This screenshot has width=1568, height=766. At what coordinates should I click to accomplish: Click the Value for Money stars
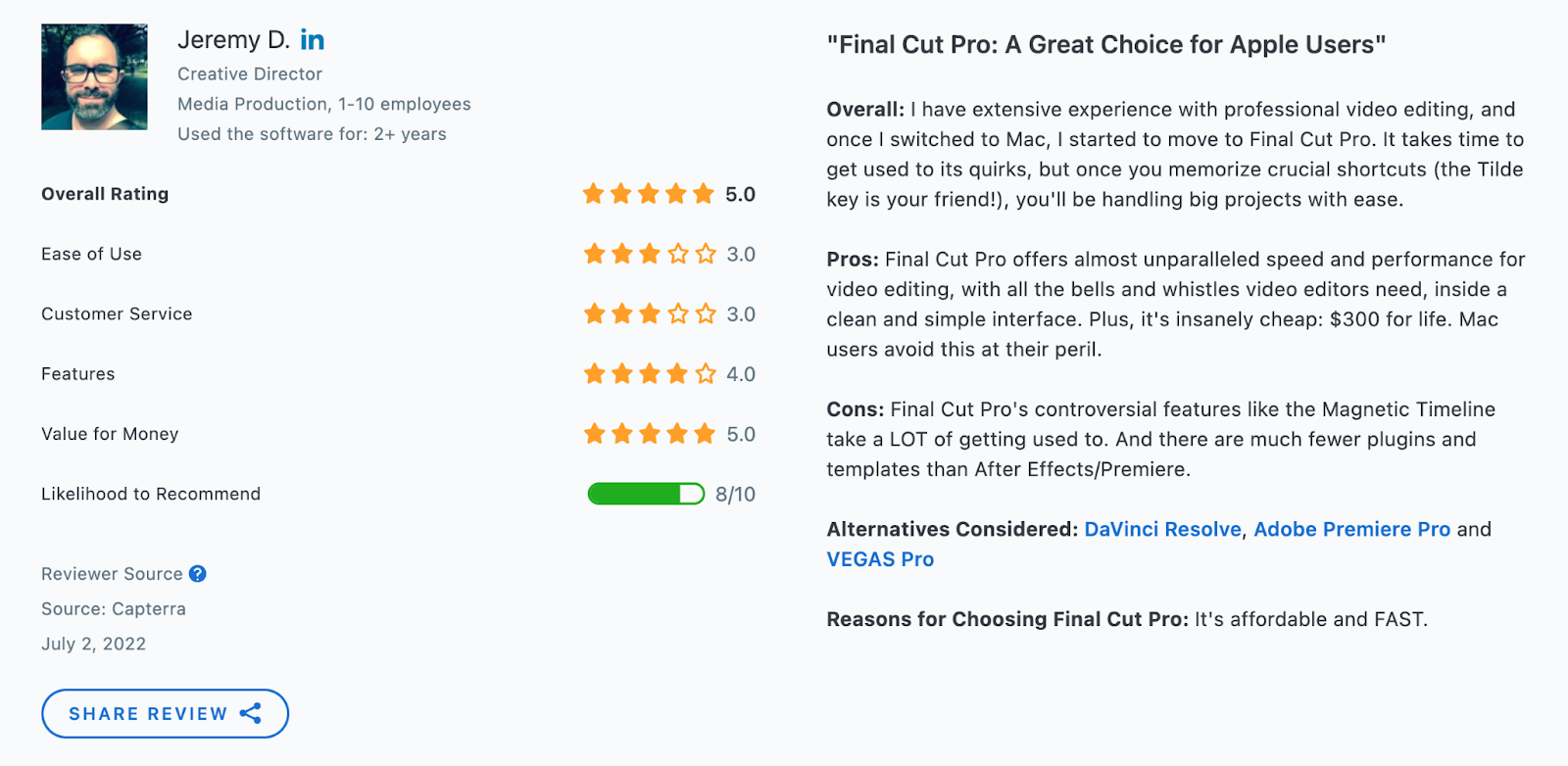tap(650, 434)
